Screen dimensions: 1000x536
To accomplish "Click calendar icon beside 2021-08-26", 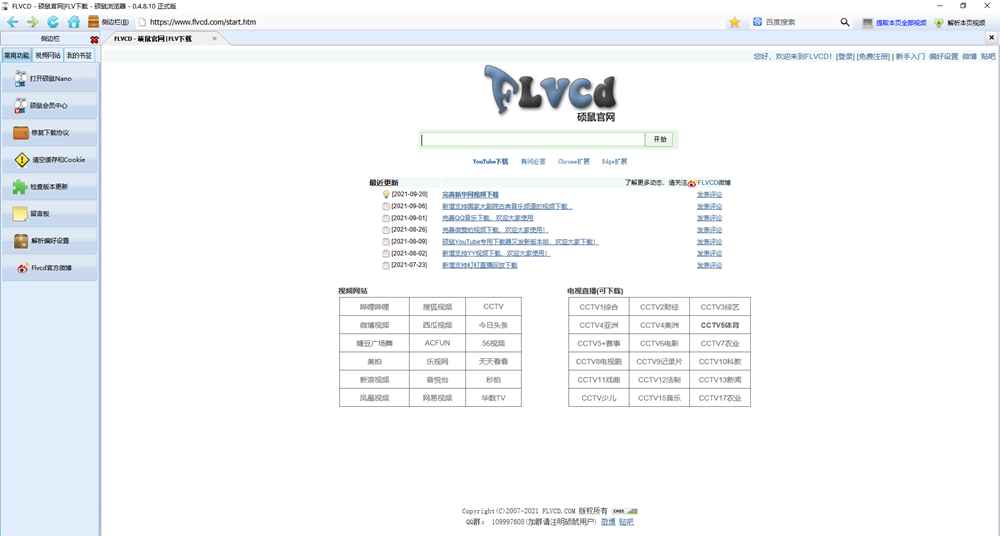I will coord(386,230).
